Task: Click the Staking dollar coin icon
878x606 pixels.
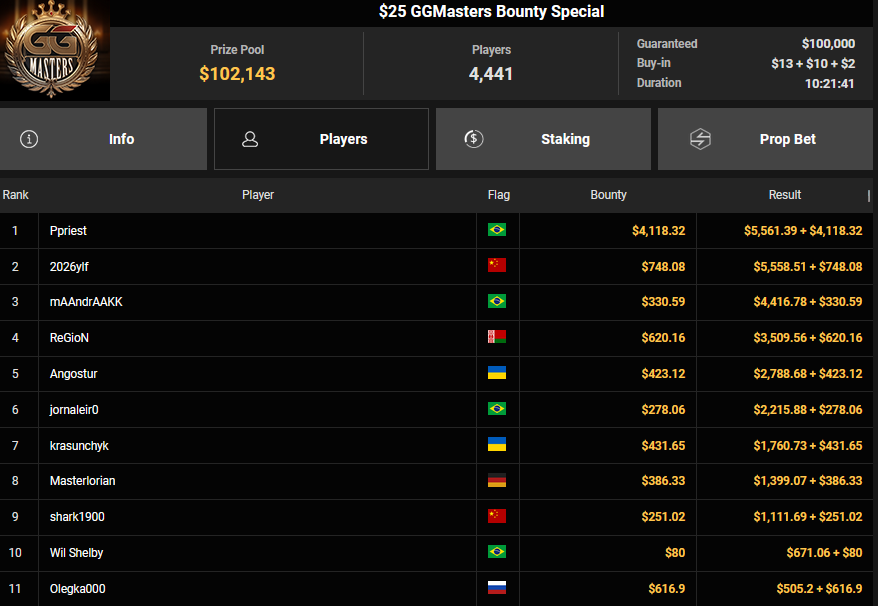Action: coord(474,139)
